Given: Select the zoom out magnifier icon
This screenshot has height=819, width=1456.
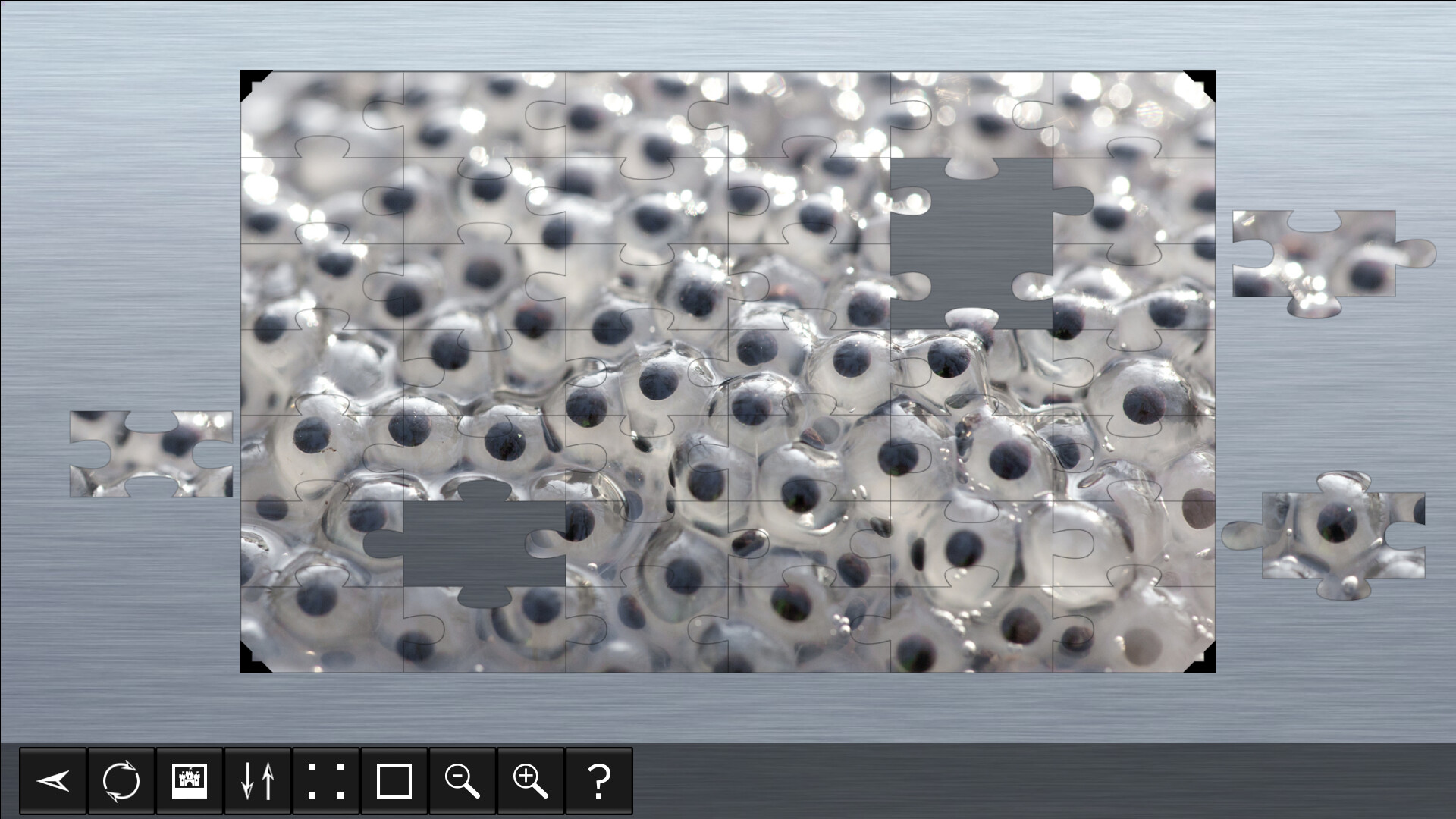Looking at the screenshot, I should (x=462, y=781).
